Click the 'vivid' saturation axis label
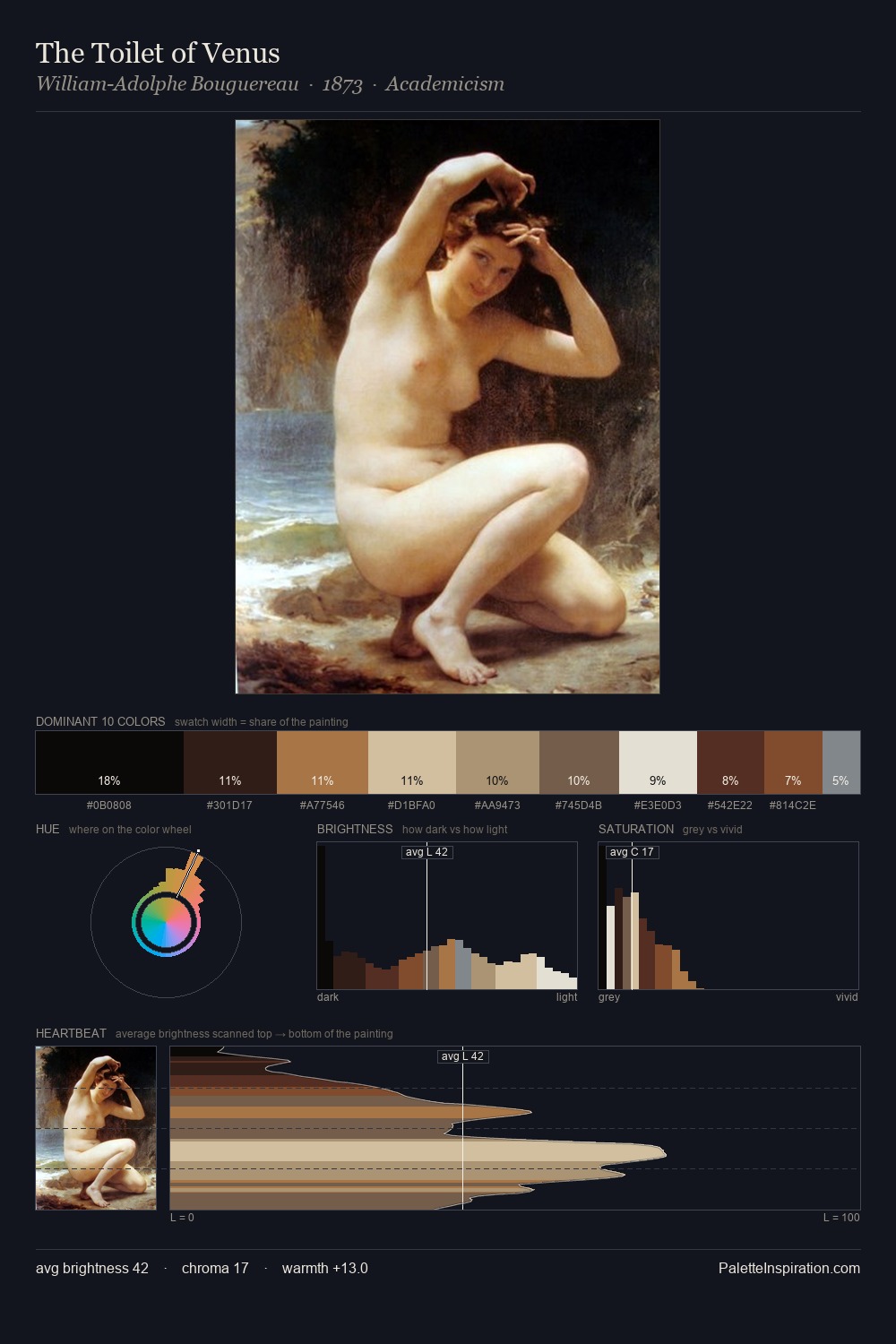Image resolution: width=896 pixels, height=1344 pixels. [847, 997]
